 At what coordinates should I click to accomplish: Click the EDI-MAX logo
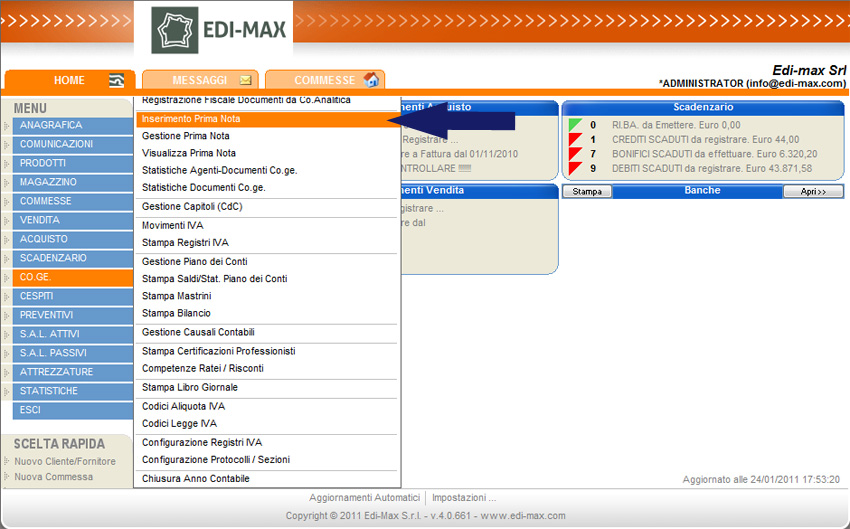(x=220, y=30)
